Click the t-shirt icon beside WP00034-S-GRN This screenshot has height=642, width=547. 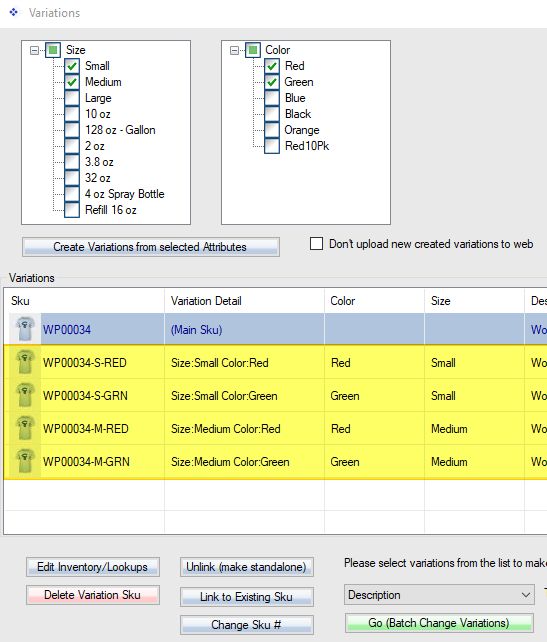point(25,395)
